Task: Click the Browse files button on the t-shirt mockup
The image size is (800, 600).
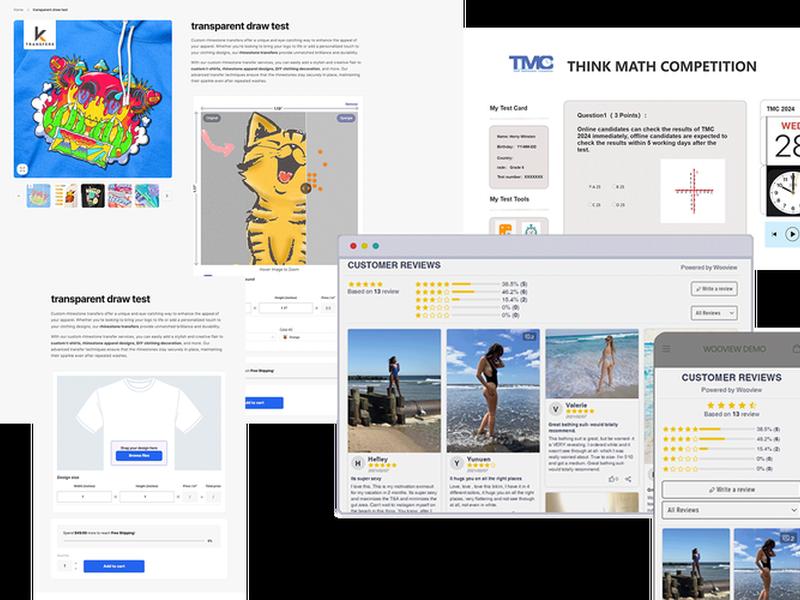Action: [x=139, y=456]
